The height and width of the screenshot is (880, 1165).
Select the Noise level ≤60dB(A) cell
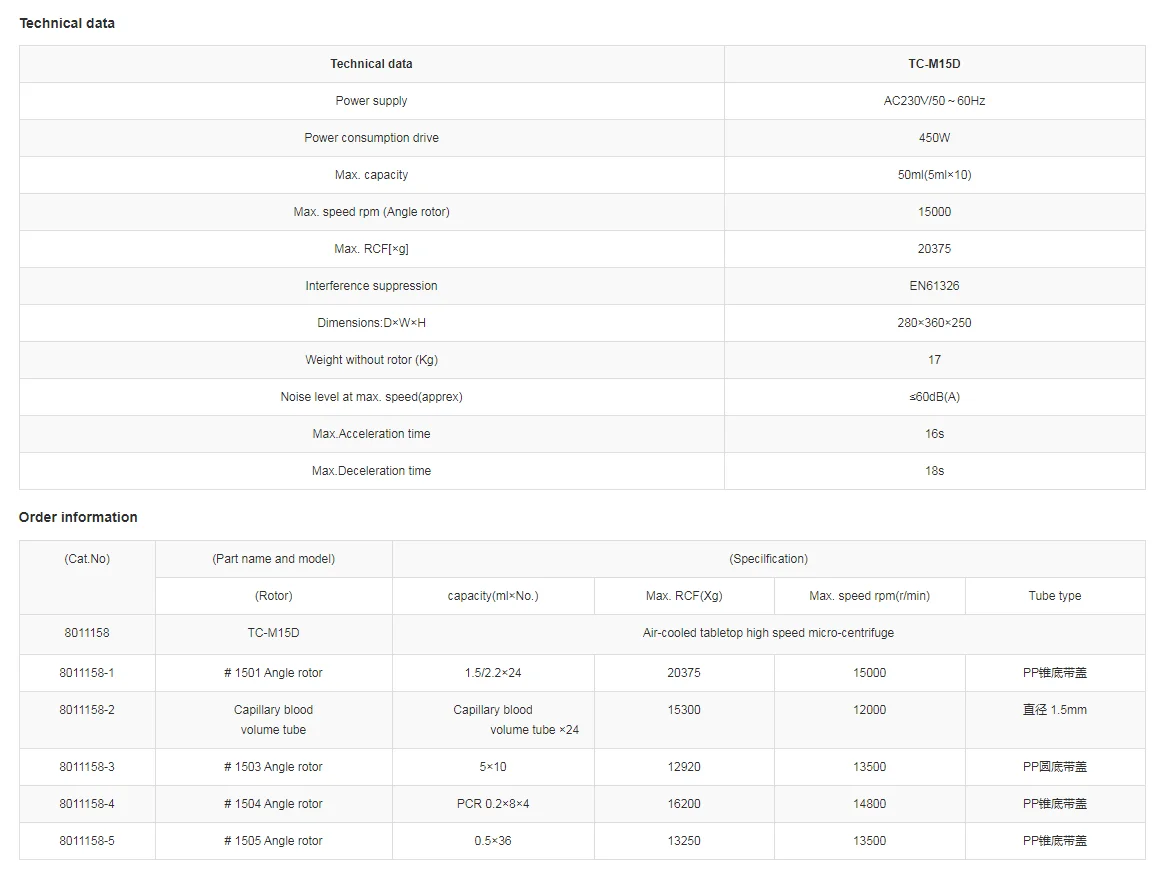point(934,397)
